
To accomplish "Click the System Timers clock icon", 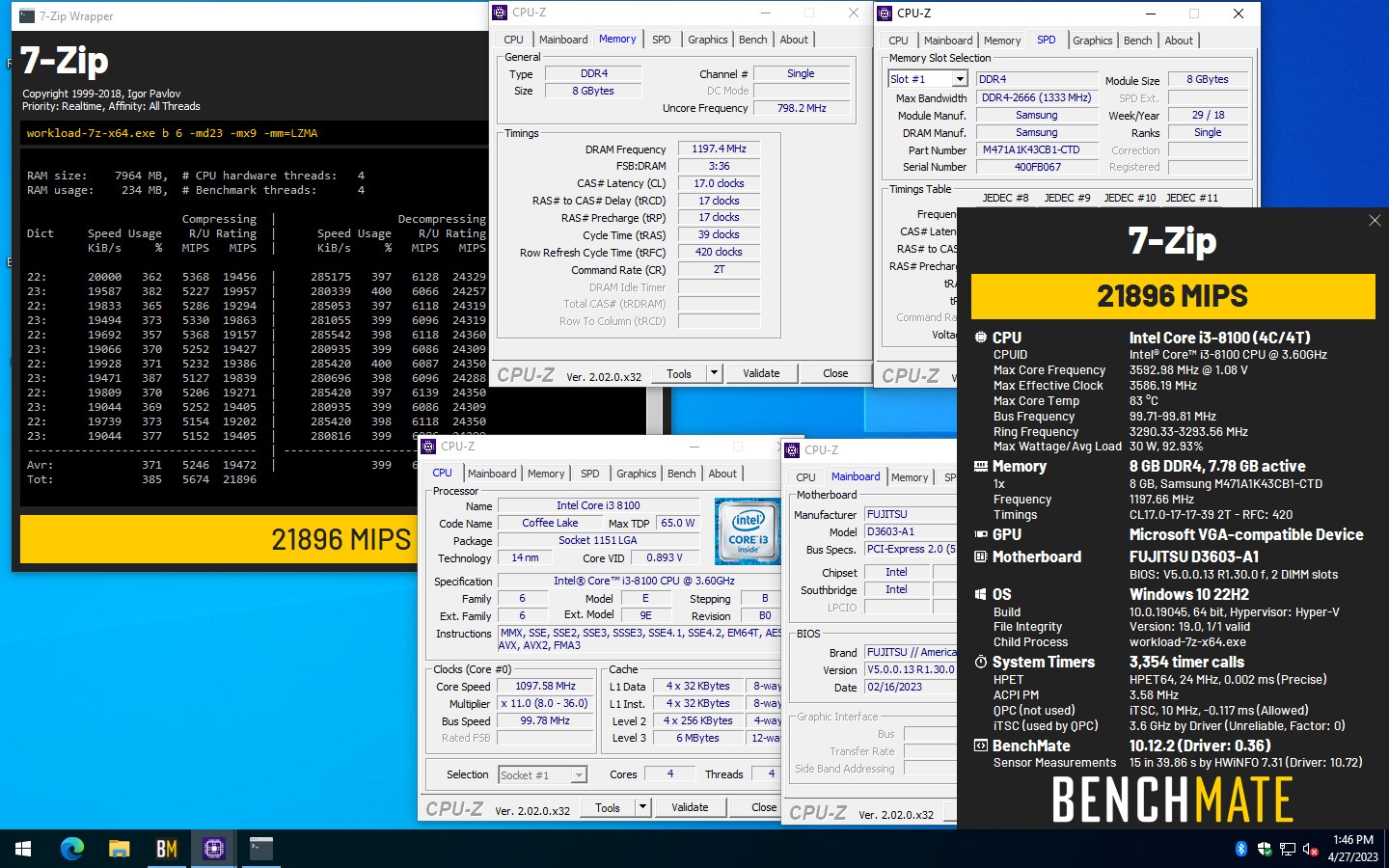I will [x=981, y=662].
